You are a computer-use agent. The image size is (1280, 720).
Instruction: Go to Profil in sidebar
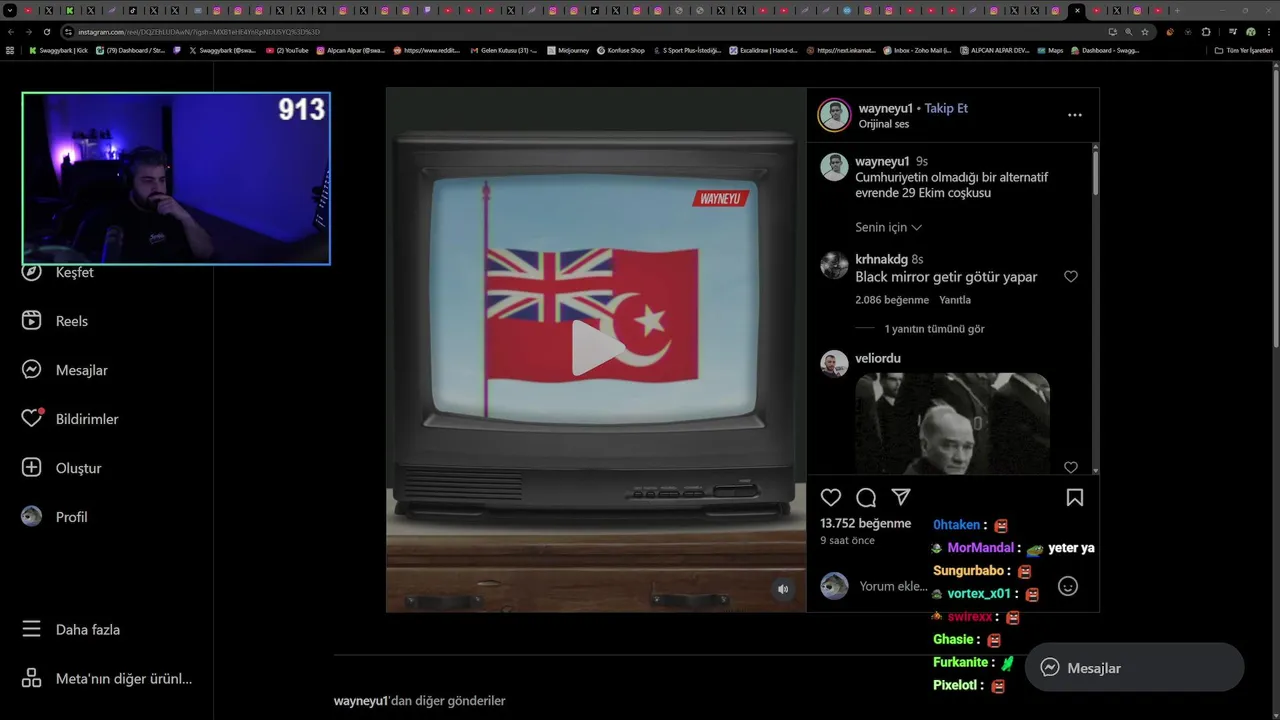tap(55, 517)
